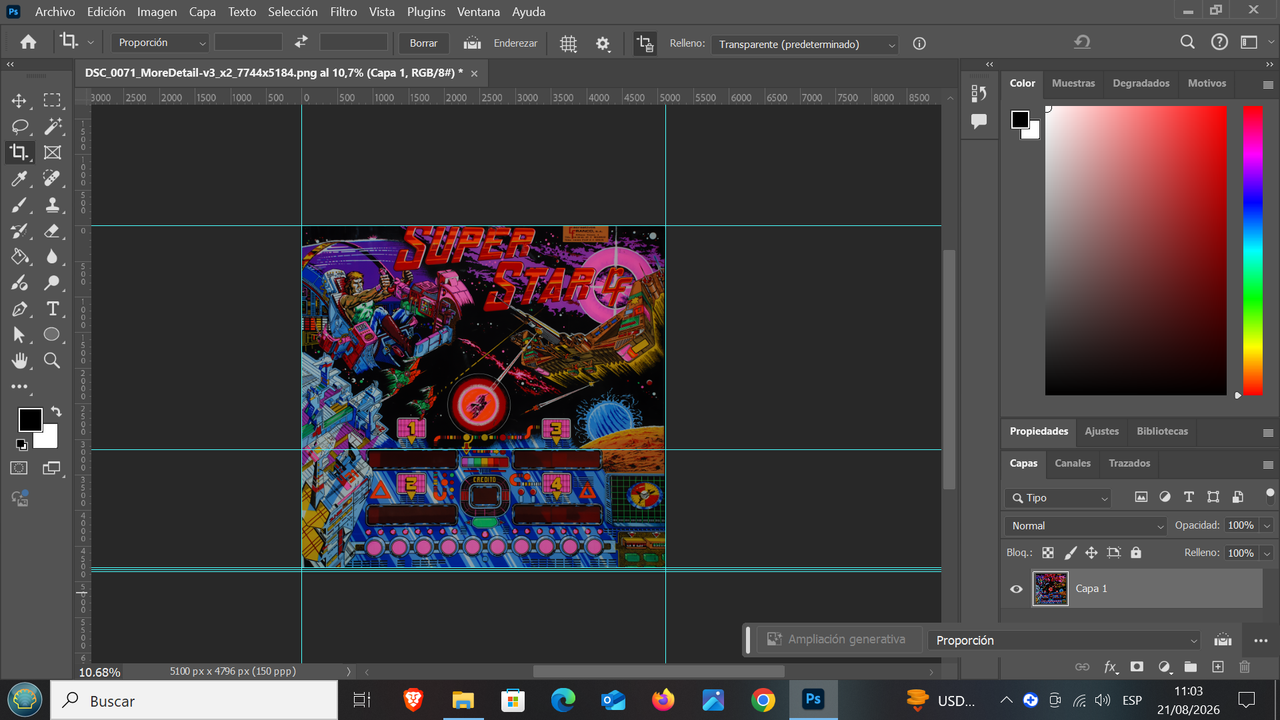This screenshot has width=1280, height=720.
Task: Open the layer blend mode Normal dropdown
Action: pos(1086,526)
